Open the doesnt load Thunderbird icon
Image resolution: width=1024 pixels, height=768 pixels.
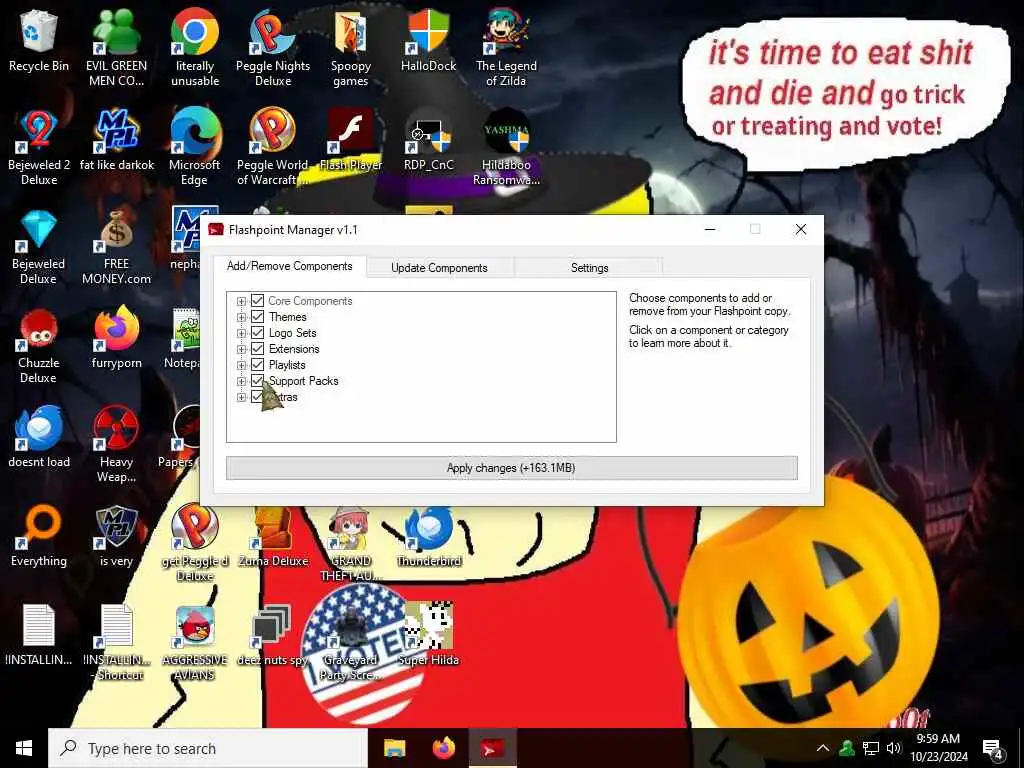(39, 438)
